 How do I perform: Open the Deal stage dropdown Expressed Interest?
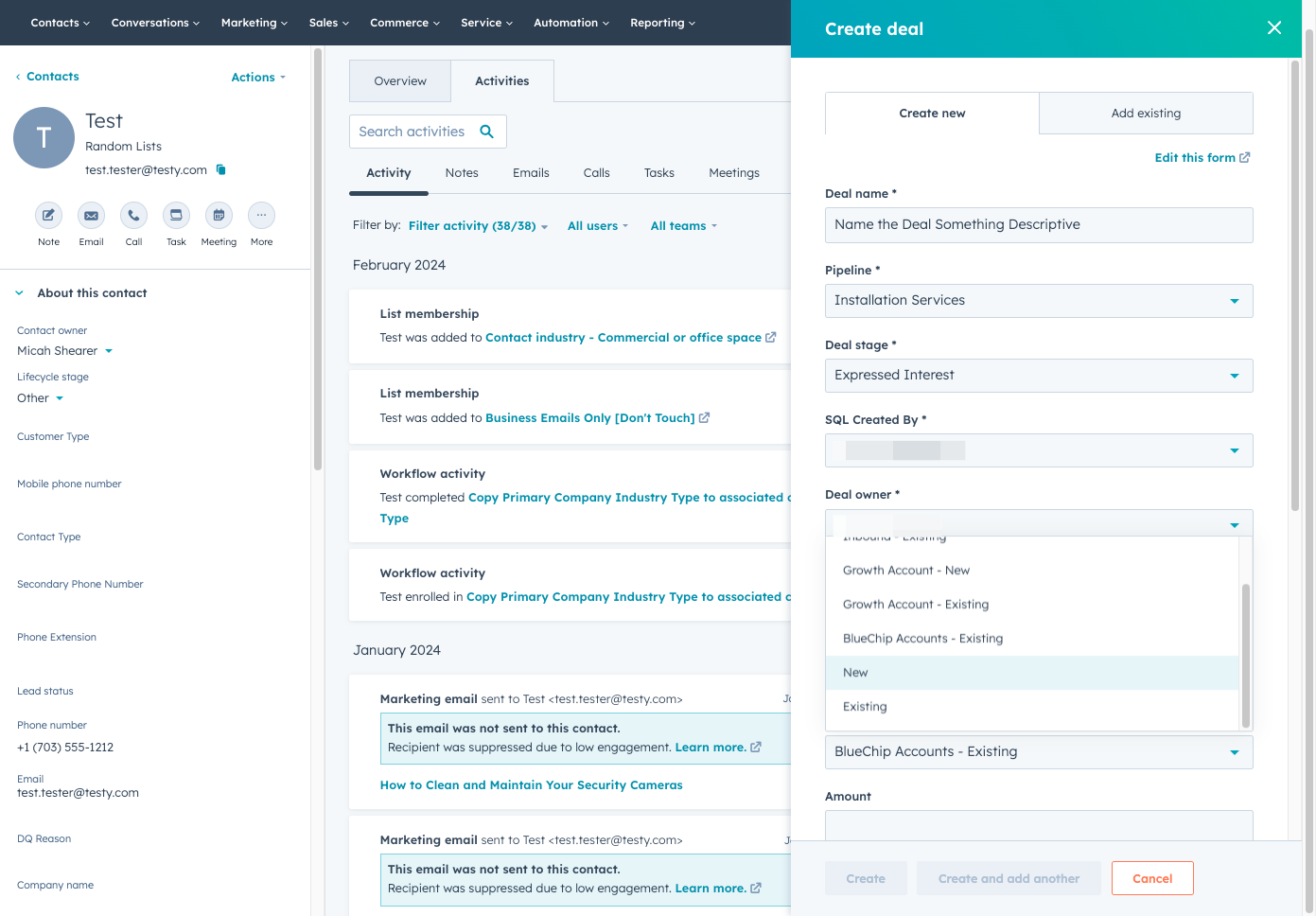pyautogui.click(x=1039, y=376)
